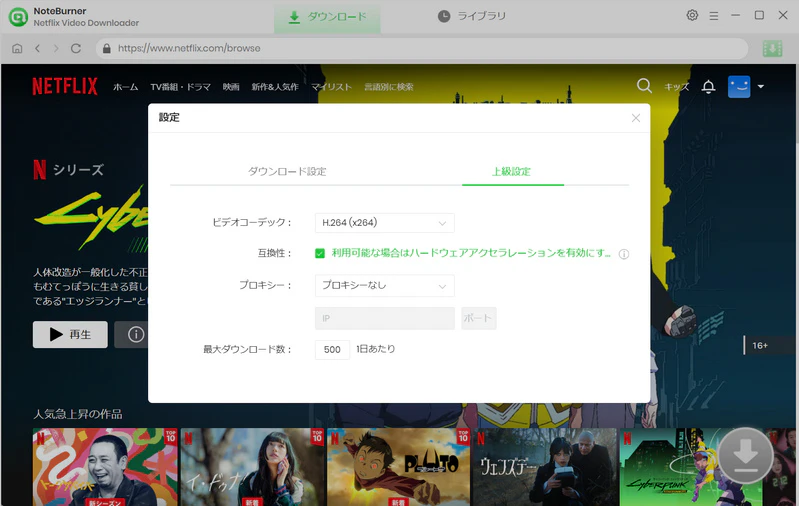Close the 設定 dialog with X

(636, 118)
